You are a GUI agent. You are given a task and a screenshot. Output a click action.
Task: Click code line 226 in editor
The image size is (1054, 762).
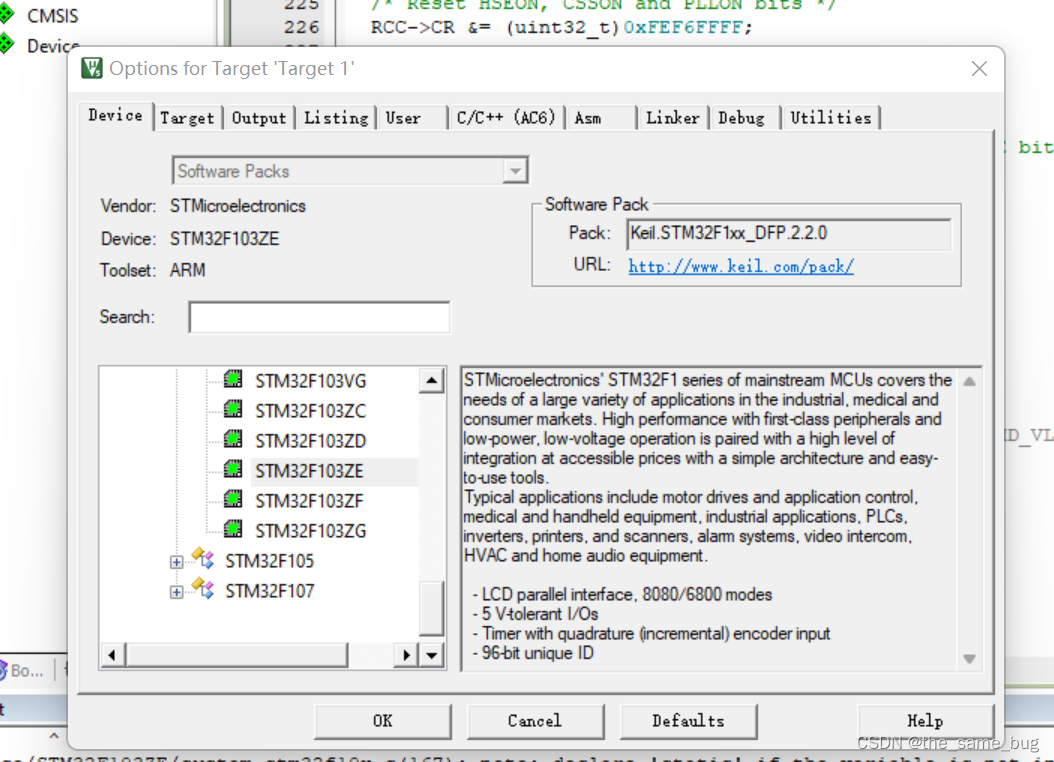click(561, 28)
